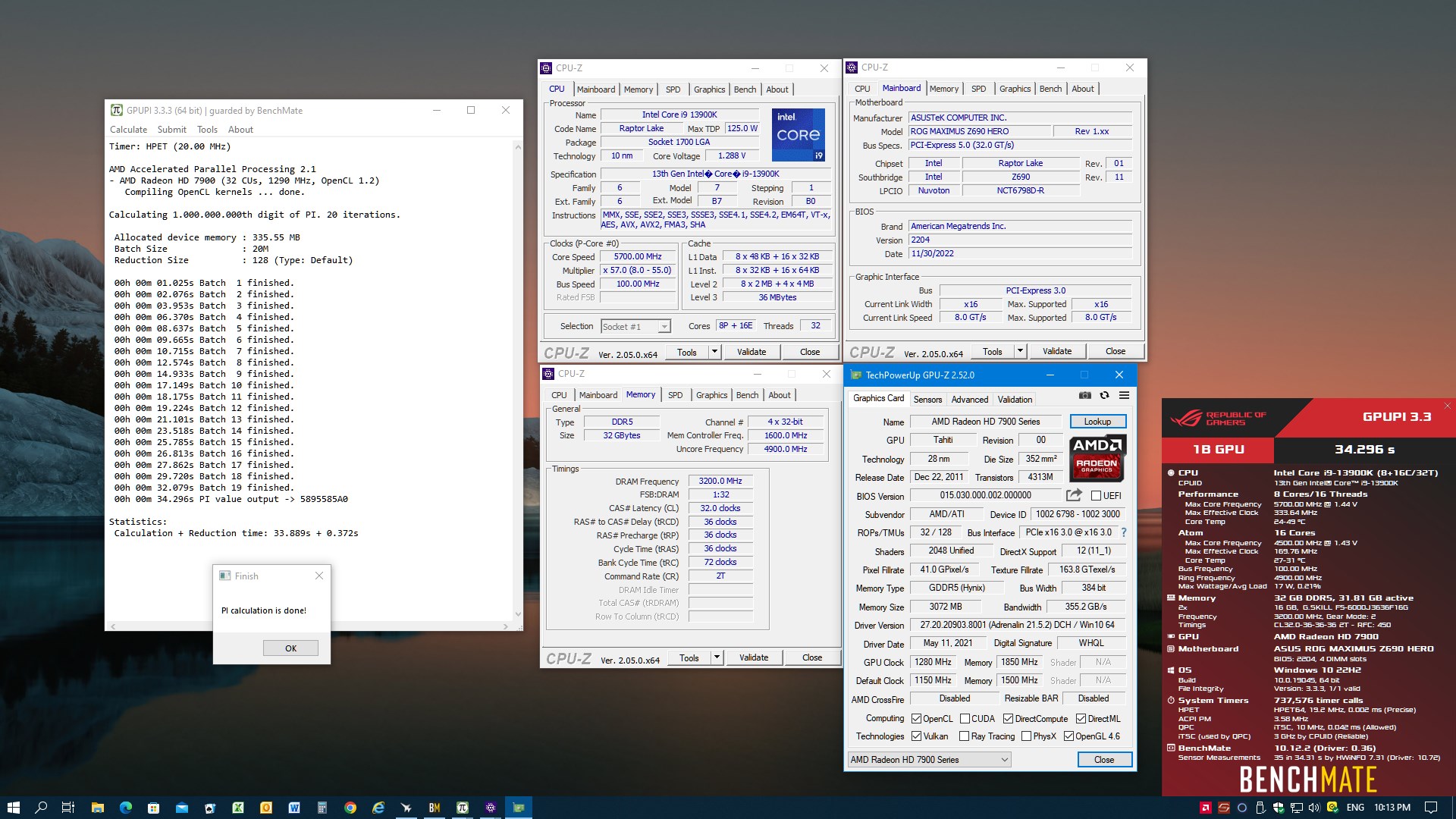Open Calculator from the taskbar
Image resolution: width=1456 pixels, height=819 pixels.
pos(322,808)
